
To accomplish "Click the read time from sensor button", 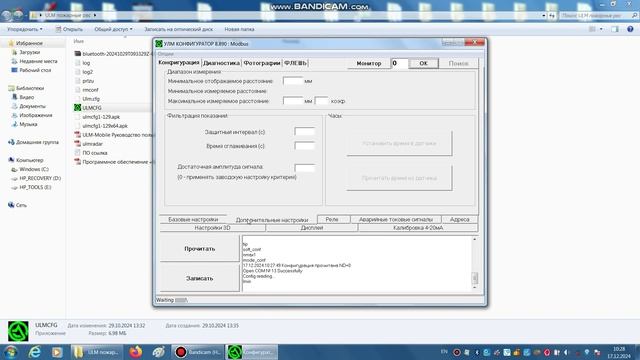I will click(x=399, y=178).
